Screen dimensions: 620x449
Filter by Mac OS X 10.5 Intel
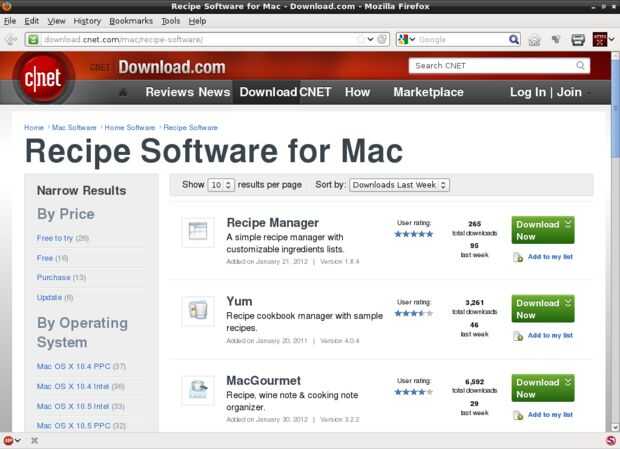pyautogui.click(x=73, y=406)
